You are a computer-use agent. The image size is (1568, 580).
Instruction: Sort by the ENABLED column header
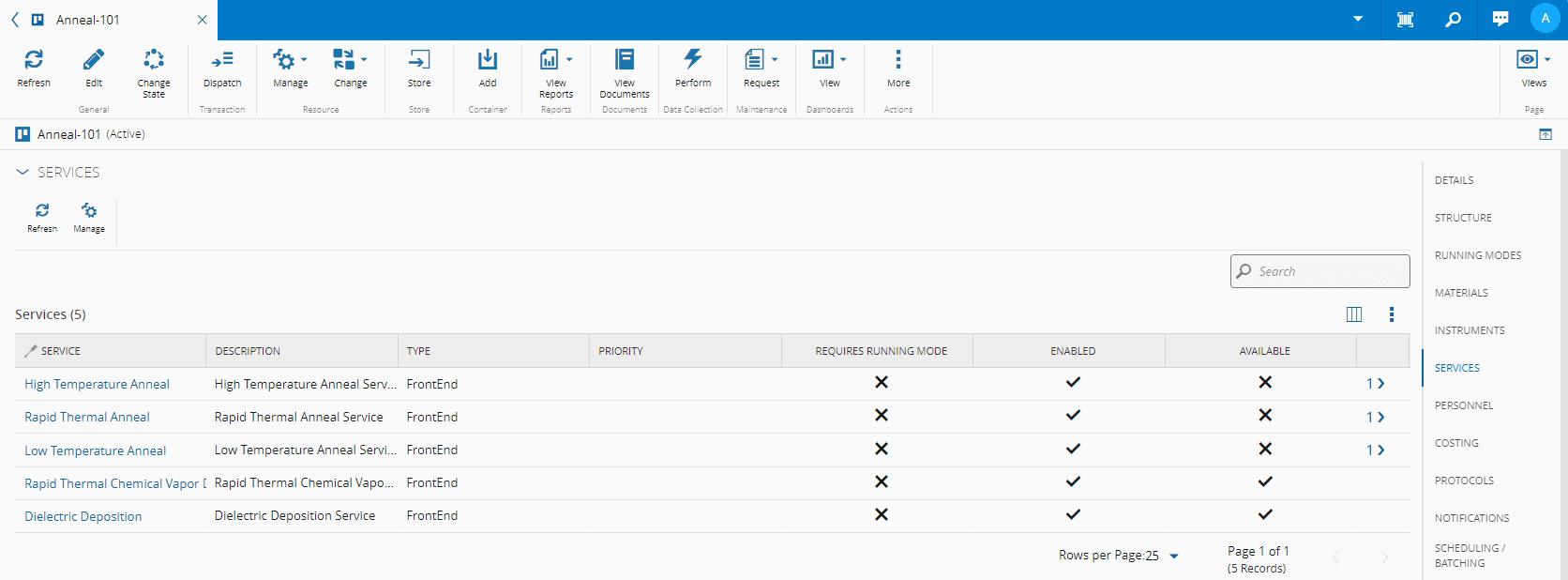(1073, 351)
